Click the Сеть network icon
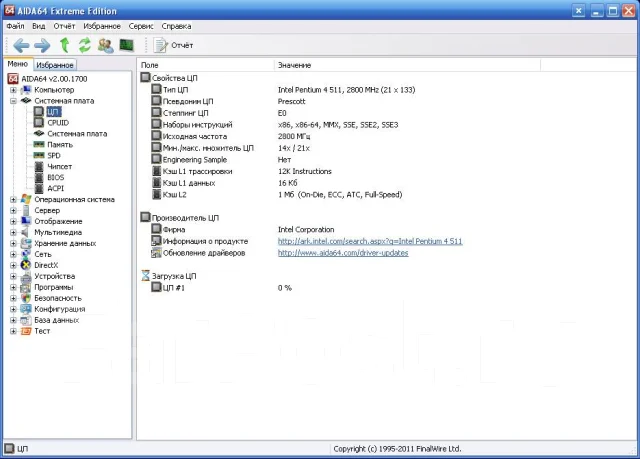Image resolution: width=640 pixels, height=459 pixels. (x=26, y=254)
